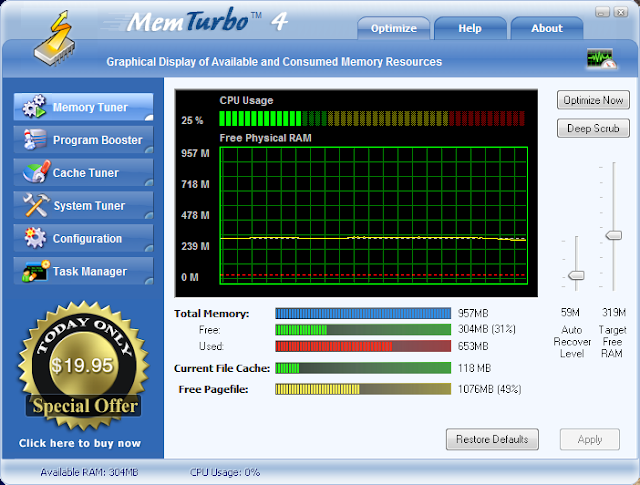Open the Configuration gear icon
The width and height of the screenshot is (640, 485).
coord(35,238)
